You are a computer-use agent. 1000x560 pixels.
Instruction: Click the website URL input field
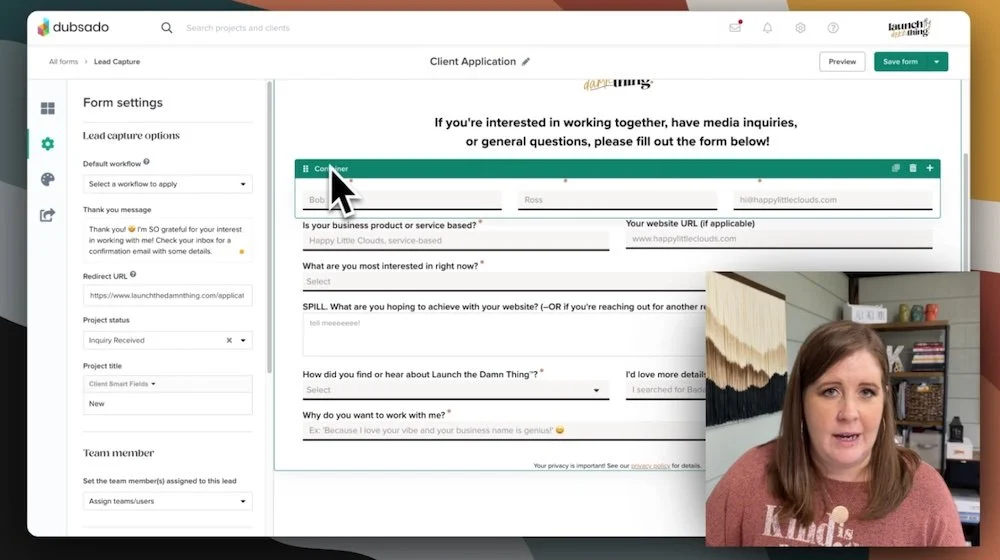[x=779, y=239]
